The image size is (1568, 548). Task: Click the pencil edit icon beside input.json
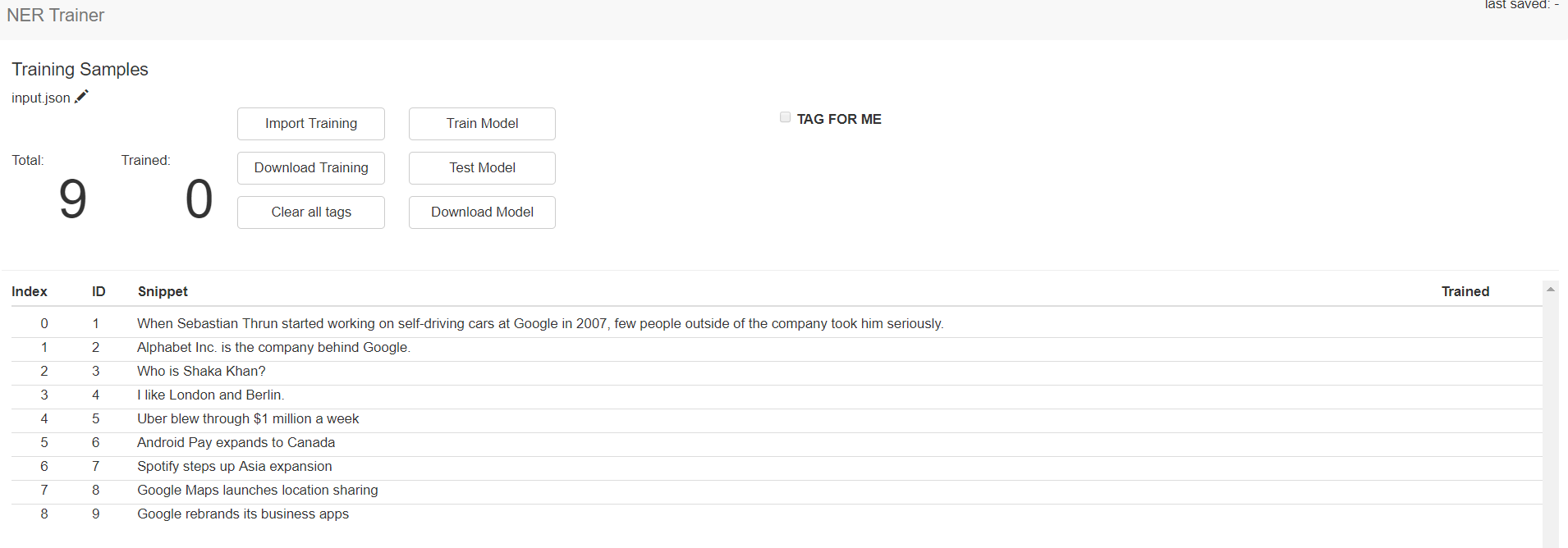tap(81, 97)
